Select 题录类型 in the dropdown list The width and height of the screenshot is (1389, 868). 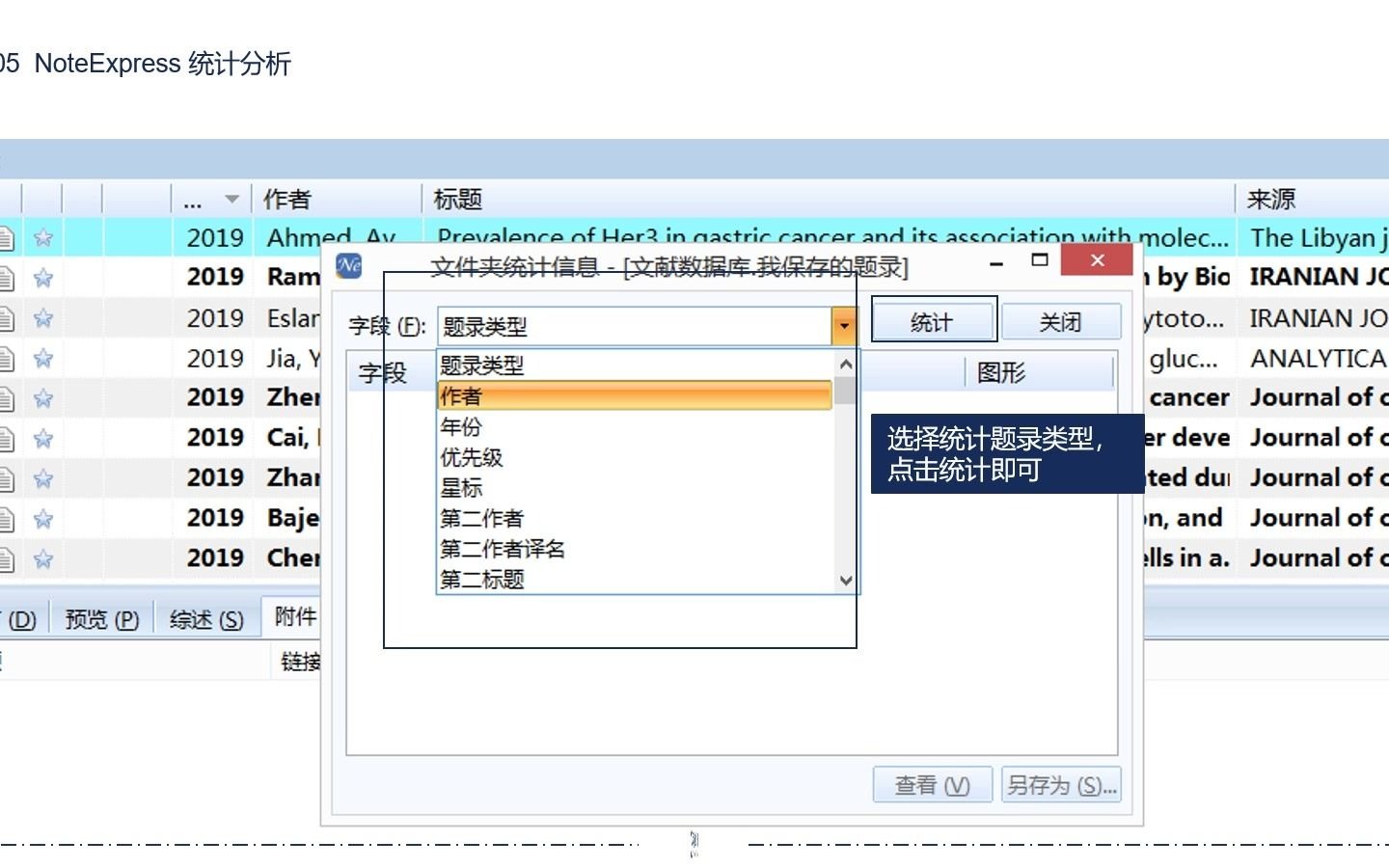[634, 366]
